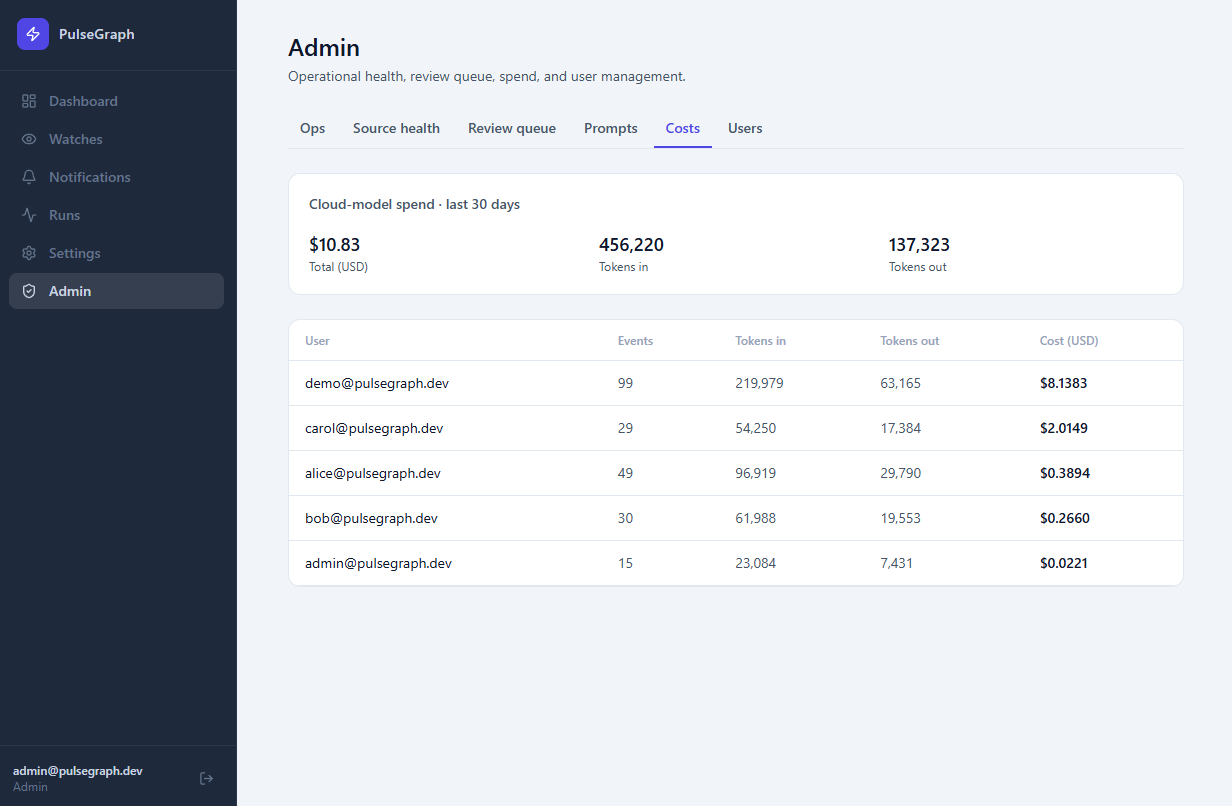Select the demo@pulsegraph.dev table row
This screenshot has height=806, width=1232.
[x=736, y=383]
